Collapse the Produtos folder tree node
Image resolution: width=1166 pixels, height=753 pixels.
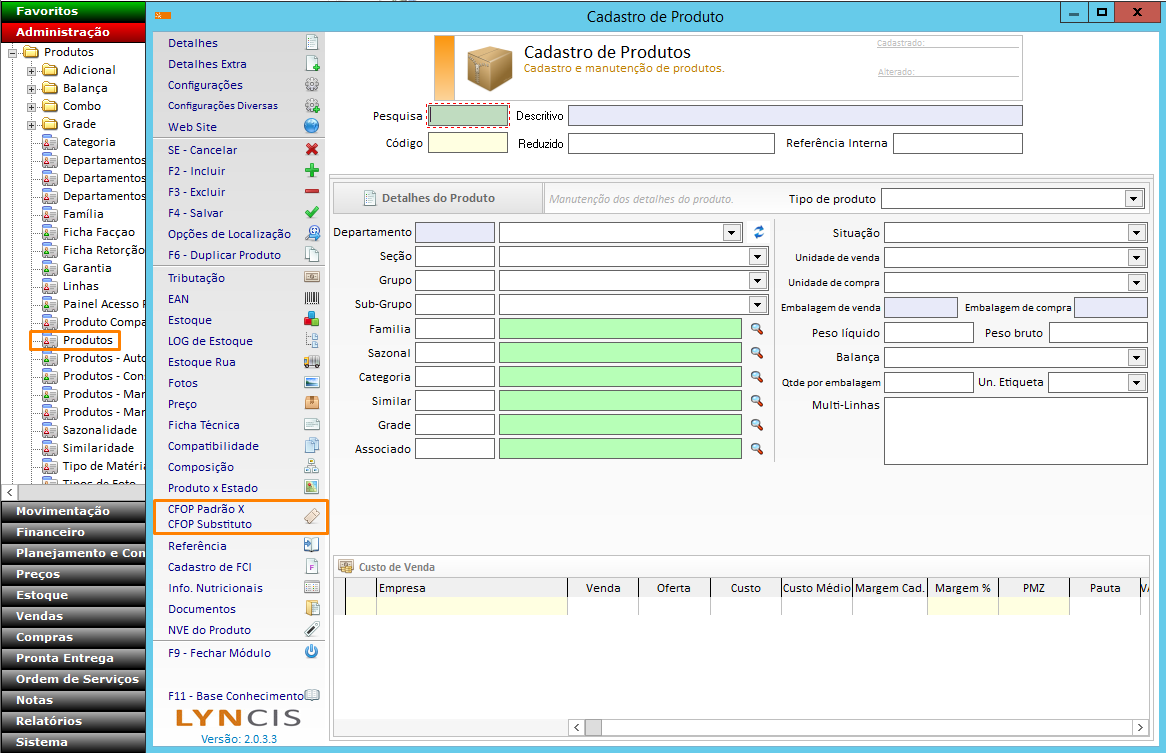13,52
